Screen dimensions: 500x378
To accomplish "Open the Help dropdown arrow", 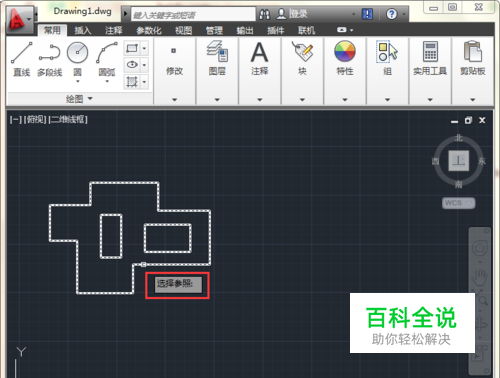I will 404,14.
